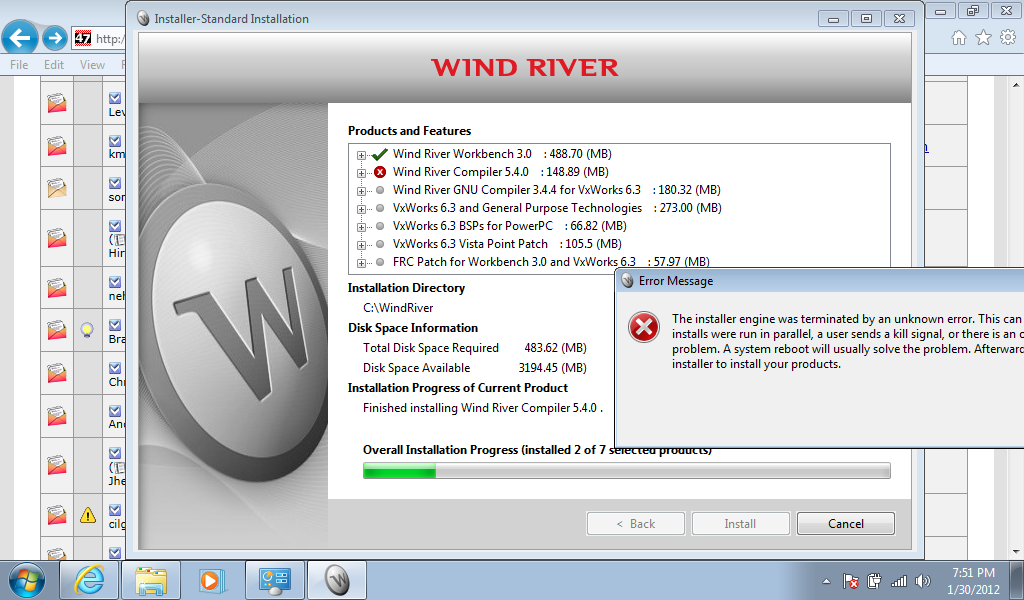Click the disabled Back button

(635, 524)
